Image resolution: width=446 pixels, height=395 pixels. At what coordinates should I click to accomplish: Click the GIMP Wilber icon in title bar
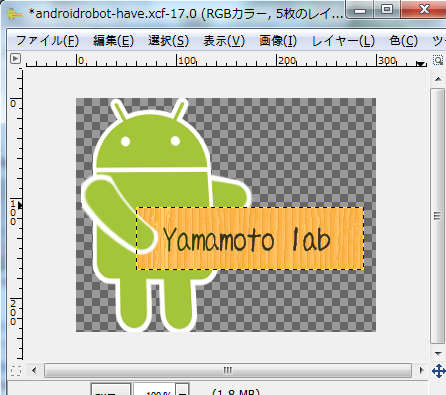pos(15,14)
